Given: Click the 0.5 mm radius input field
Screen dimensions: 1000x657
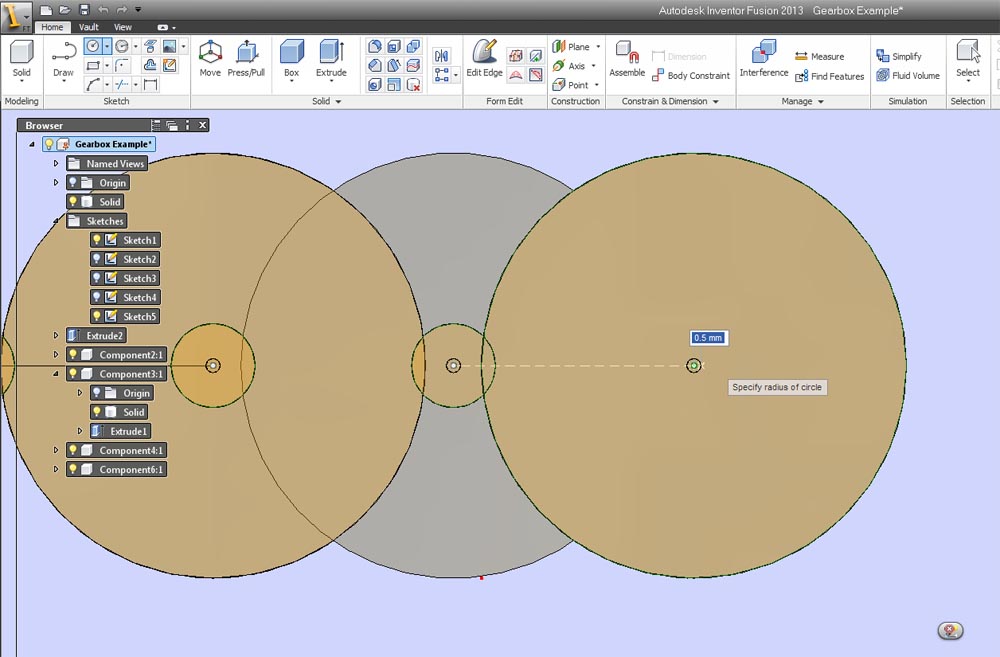Looking at the screenshot, I should point(709,338).
